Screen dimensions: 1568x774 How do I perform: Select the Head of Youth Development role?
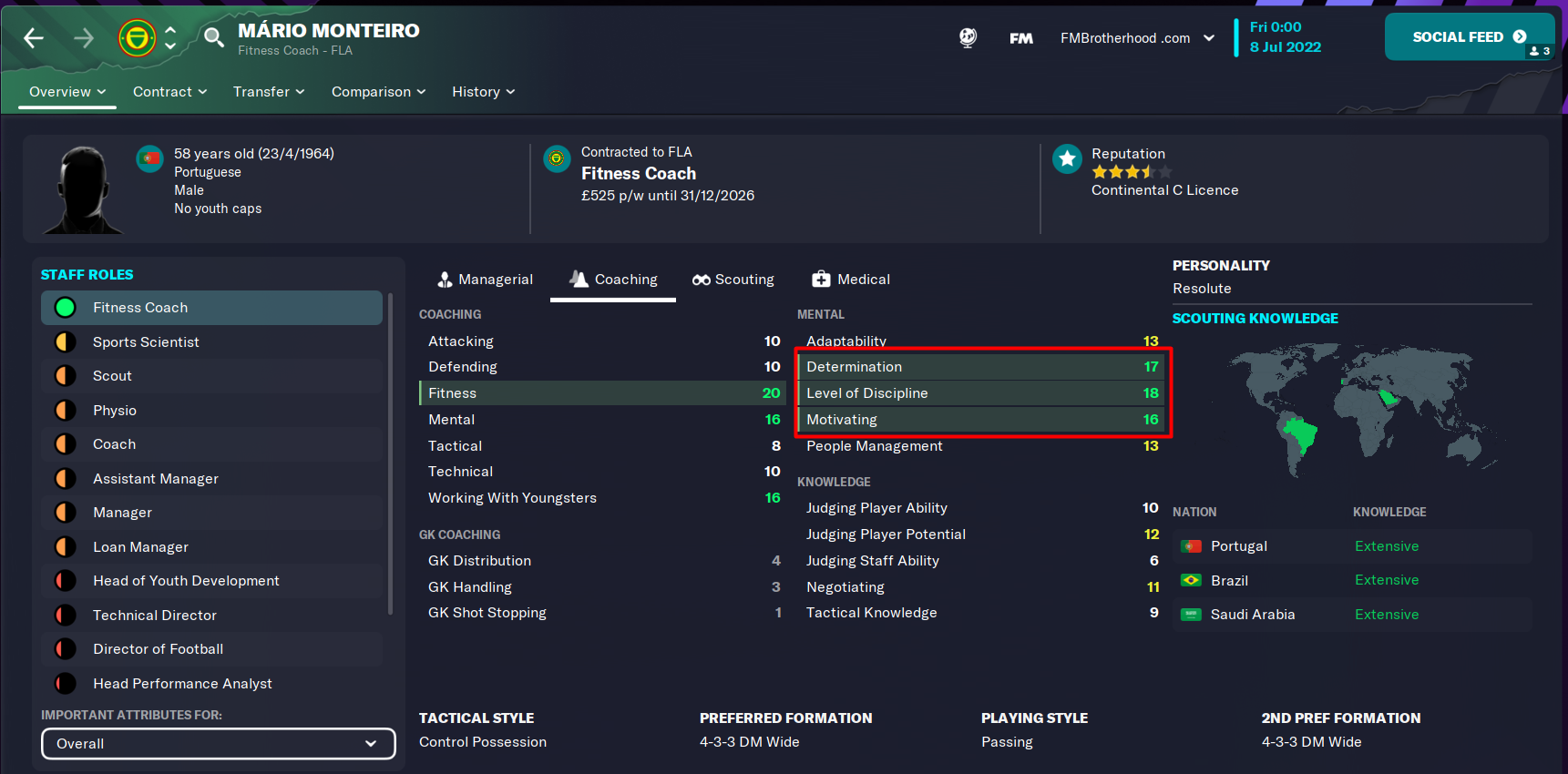[211, 581]
